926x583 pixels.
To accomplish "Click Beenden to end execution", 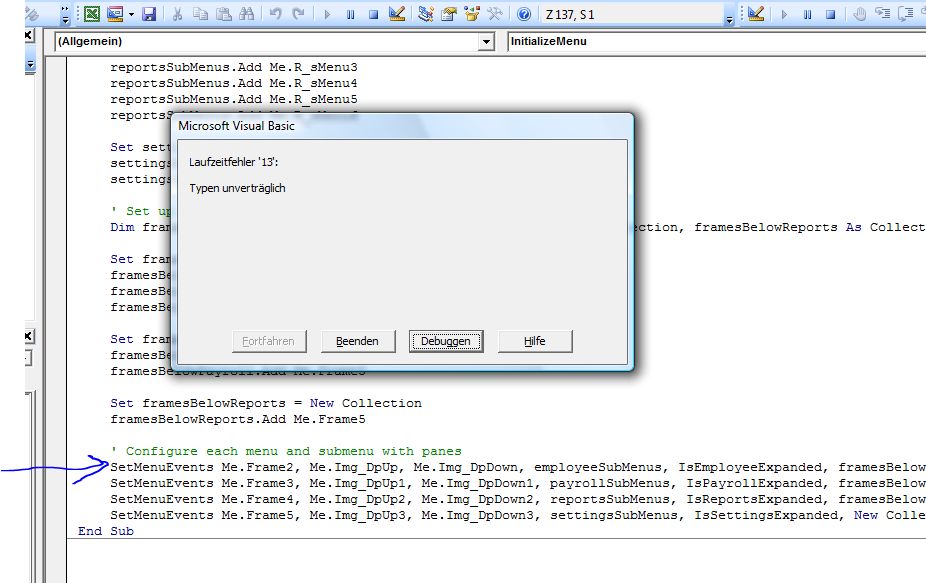I will pyautogui.click(x=357, y=341).
